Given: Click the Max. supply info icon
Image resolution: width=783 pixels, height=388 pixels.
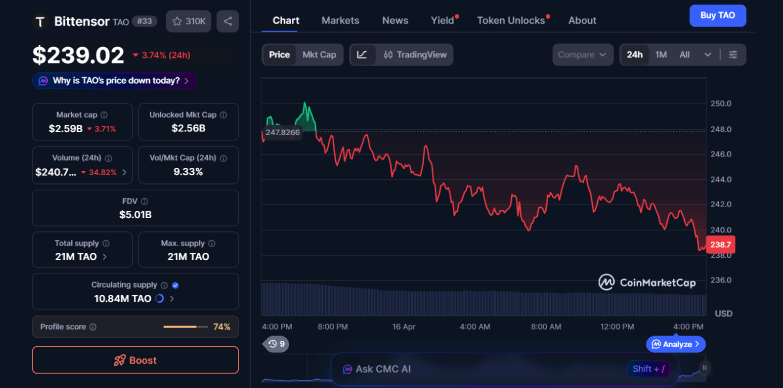Looking at the screenshot, I should coord(212,243).
